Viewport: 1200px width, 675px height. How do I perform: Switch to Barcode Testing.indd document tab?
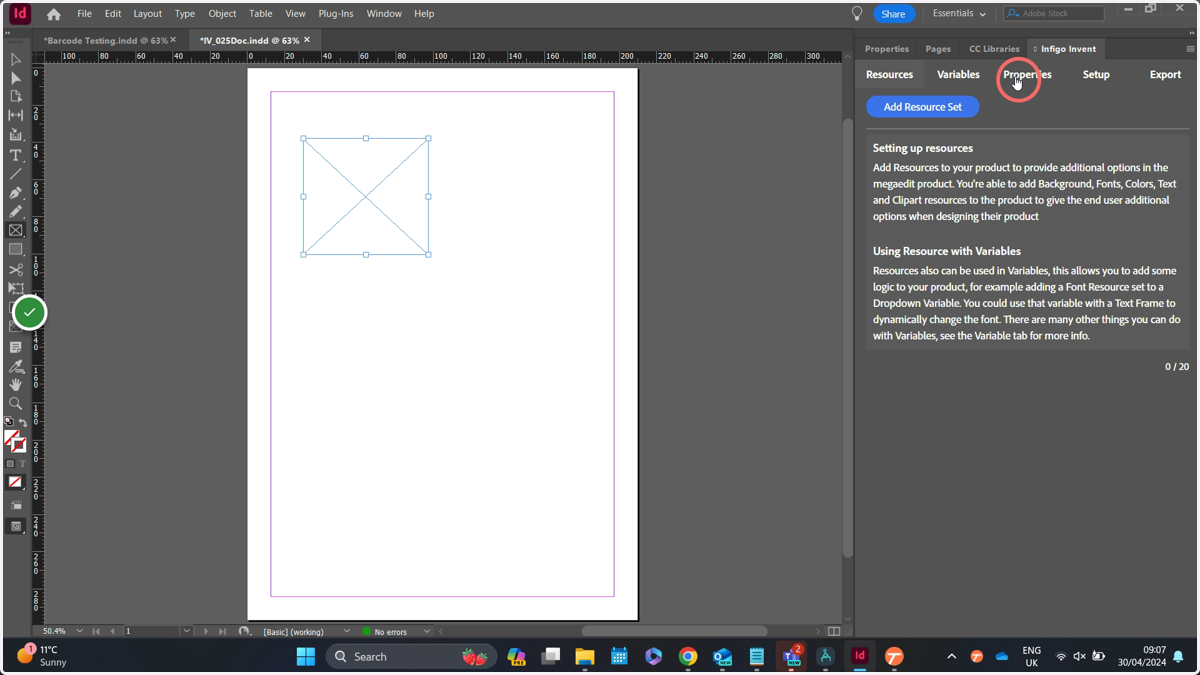point(105,41)
